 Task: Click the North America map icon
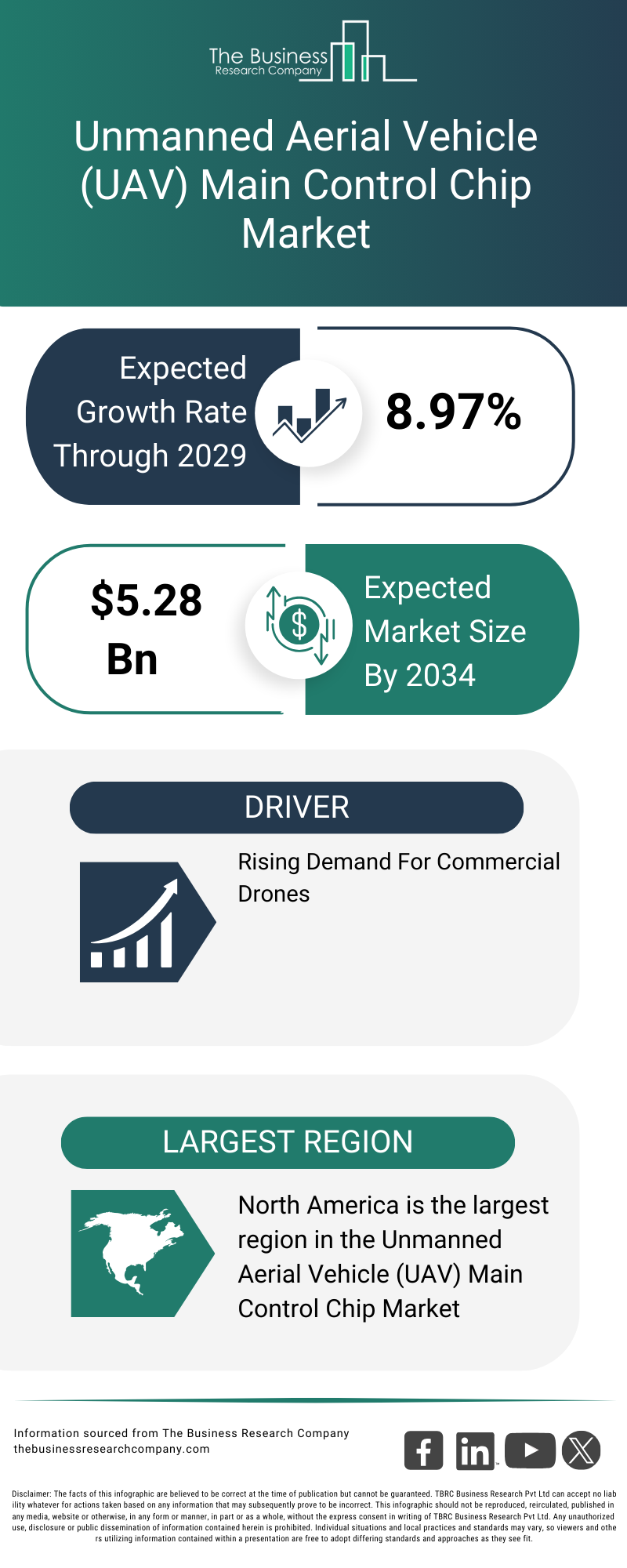click(143, 1254)
